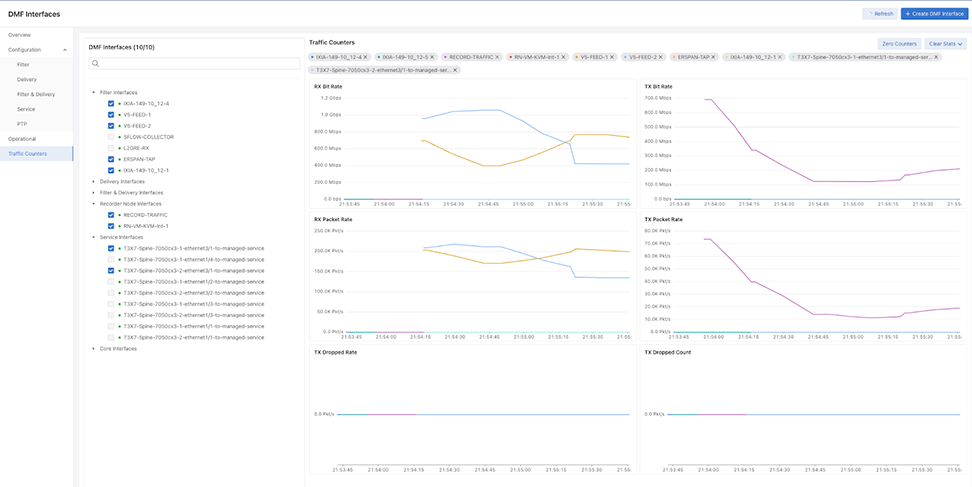Remove the IXIA-149-10_12-4 tag with its X icon
This screenshot has width=972, height=487.
(x=366, y=57)
